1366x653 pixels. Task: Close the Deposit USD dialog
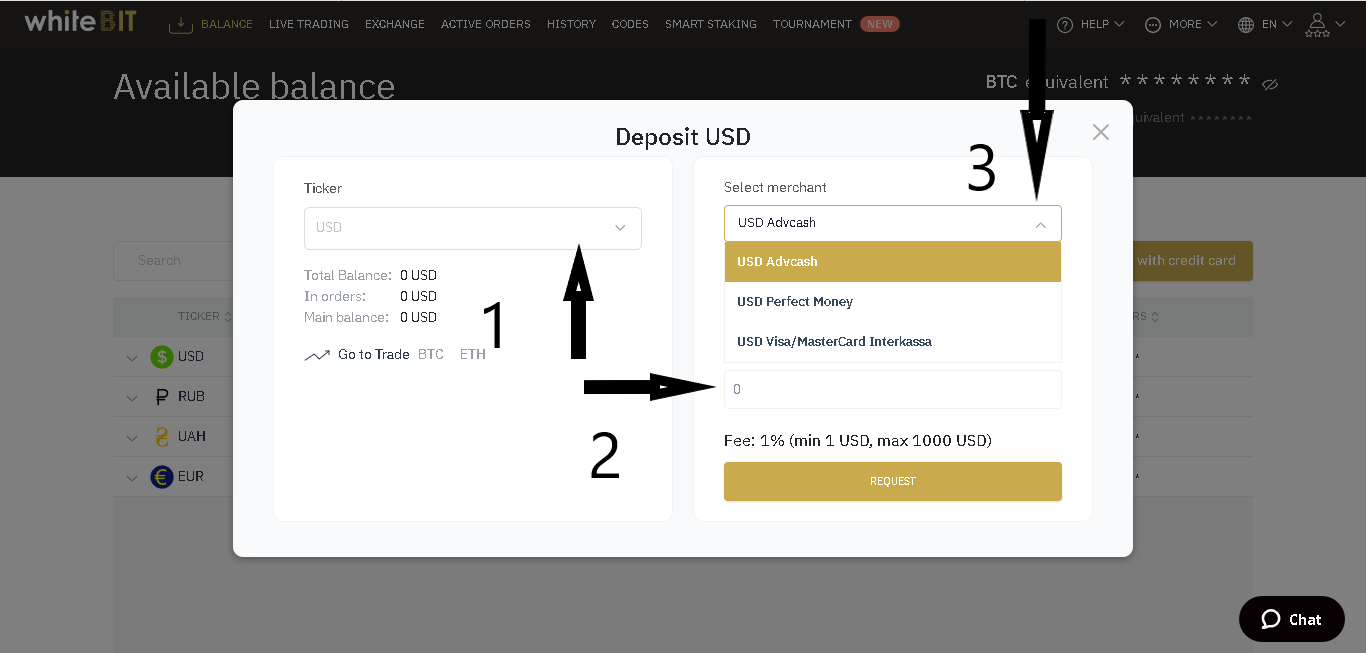1101,132
